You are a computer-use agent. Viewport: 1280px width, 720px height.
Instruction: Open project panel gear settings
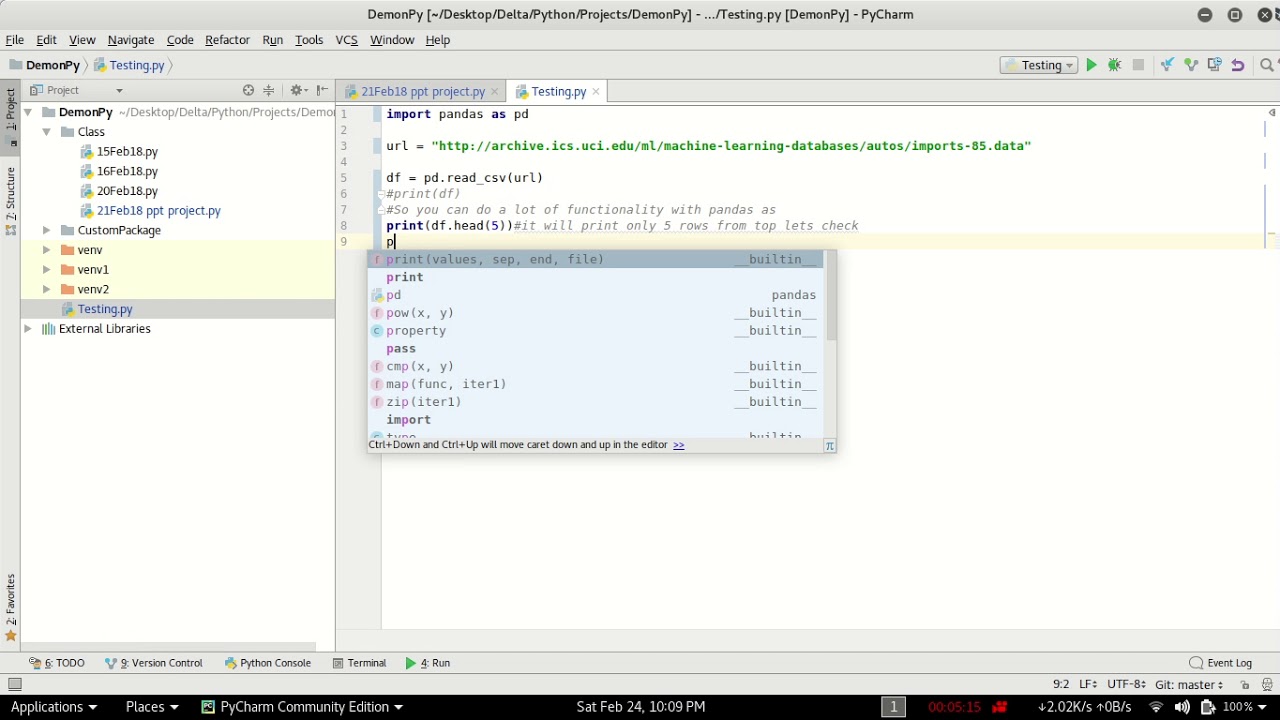coord(298,90)
